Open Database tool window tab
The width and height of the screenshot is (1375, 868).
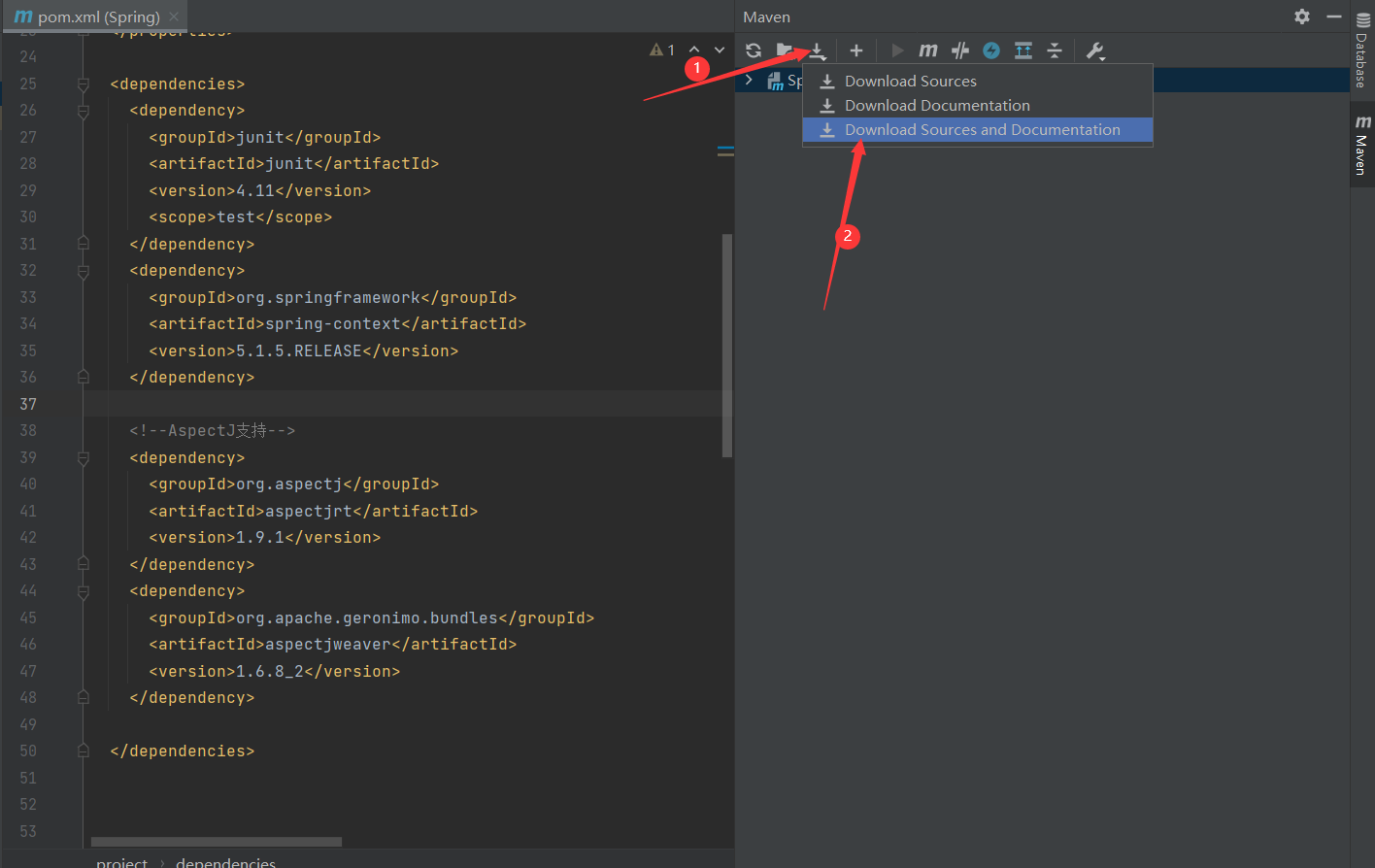pyautogui.click(x=1361, y=51)
